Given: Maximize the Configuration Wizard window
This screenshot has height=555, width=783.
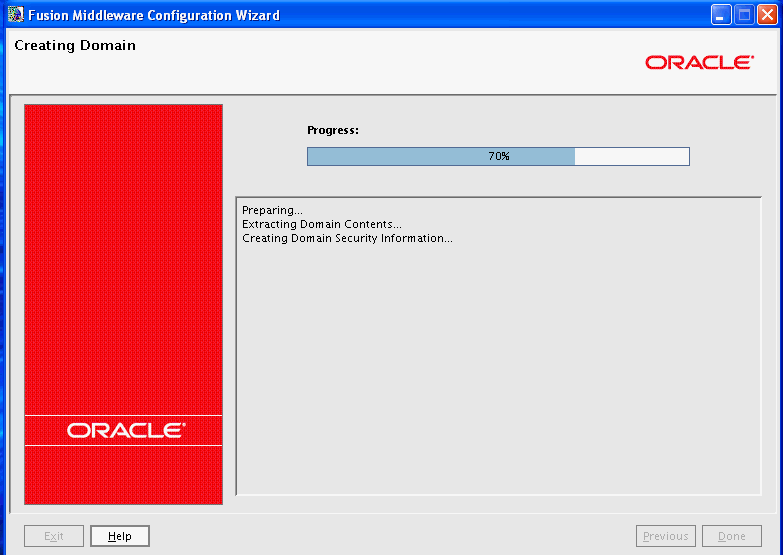Looking at the screenshot, I should (744, 15).
